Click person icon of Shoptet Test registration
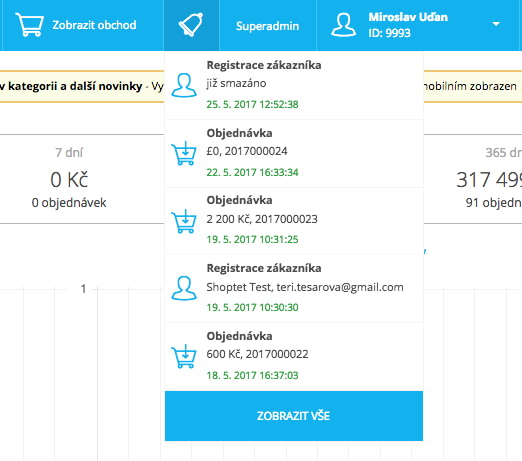 pos(184,288)
